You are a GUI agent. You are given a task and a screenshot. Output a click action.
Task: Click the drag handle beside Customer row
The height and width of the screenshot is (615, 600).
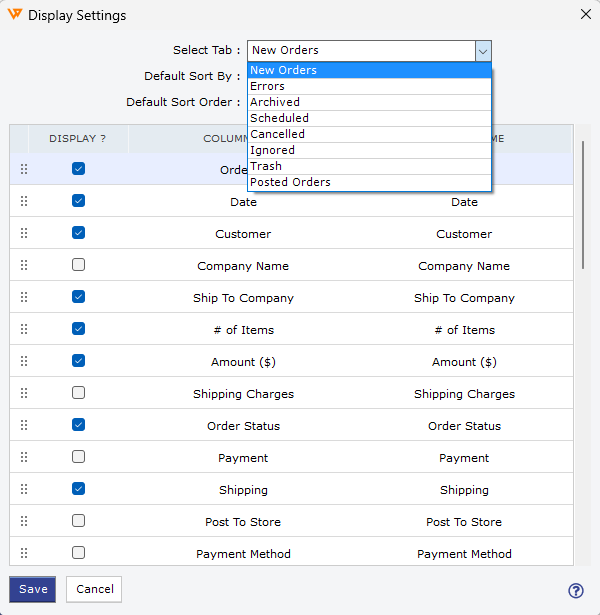[24, 234]
